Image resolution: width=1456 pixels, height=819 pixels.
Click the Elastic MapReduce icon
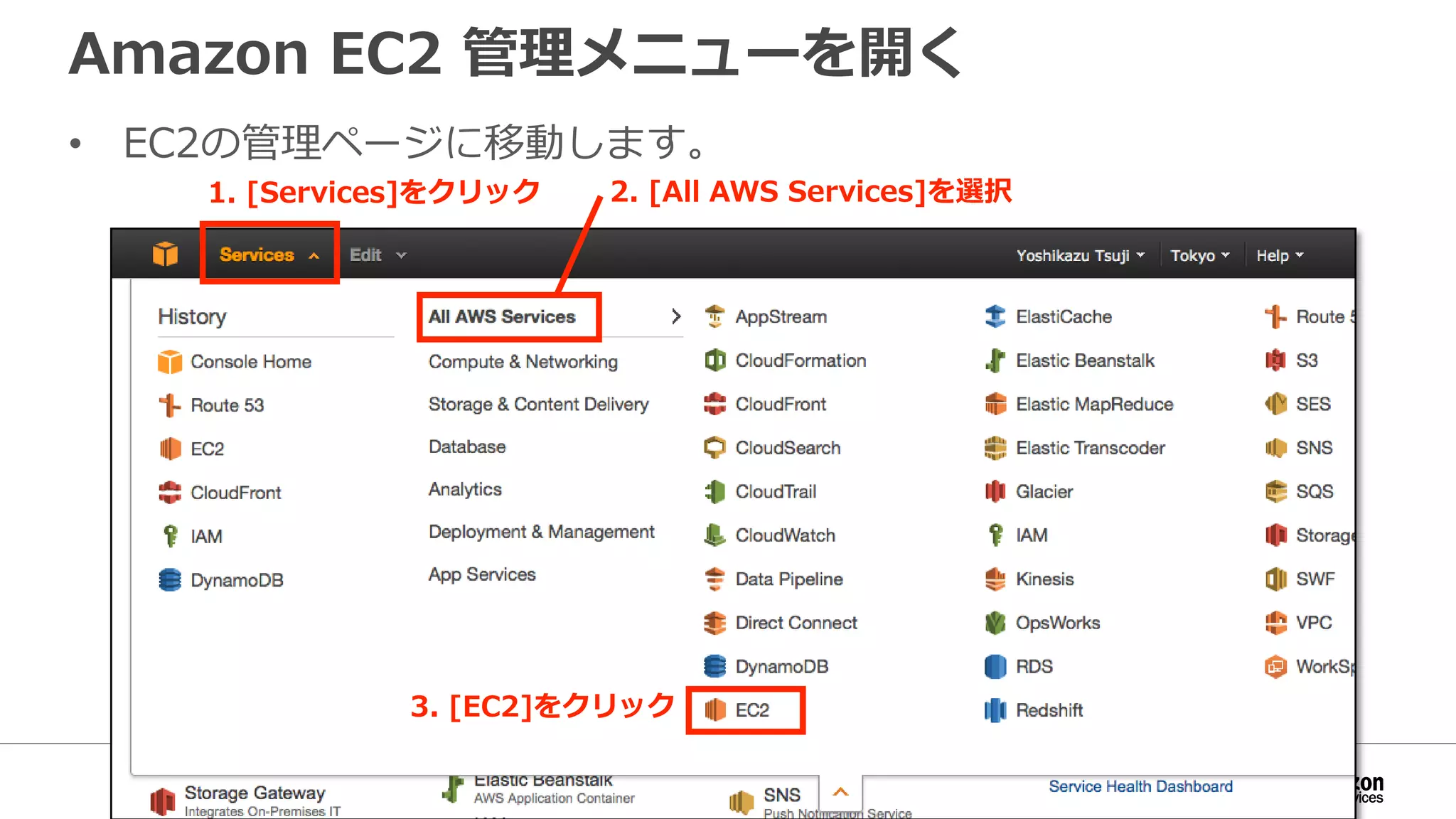tap(995, 404)
